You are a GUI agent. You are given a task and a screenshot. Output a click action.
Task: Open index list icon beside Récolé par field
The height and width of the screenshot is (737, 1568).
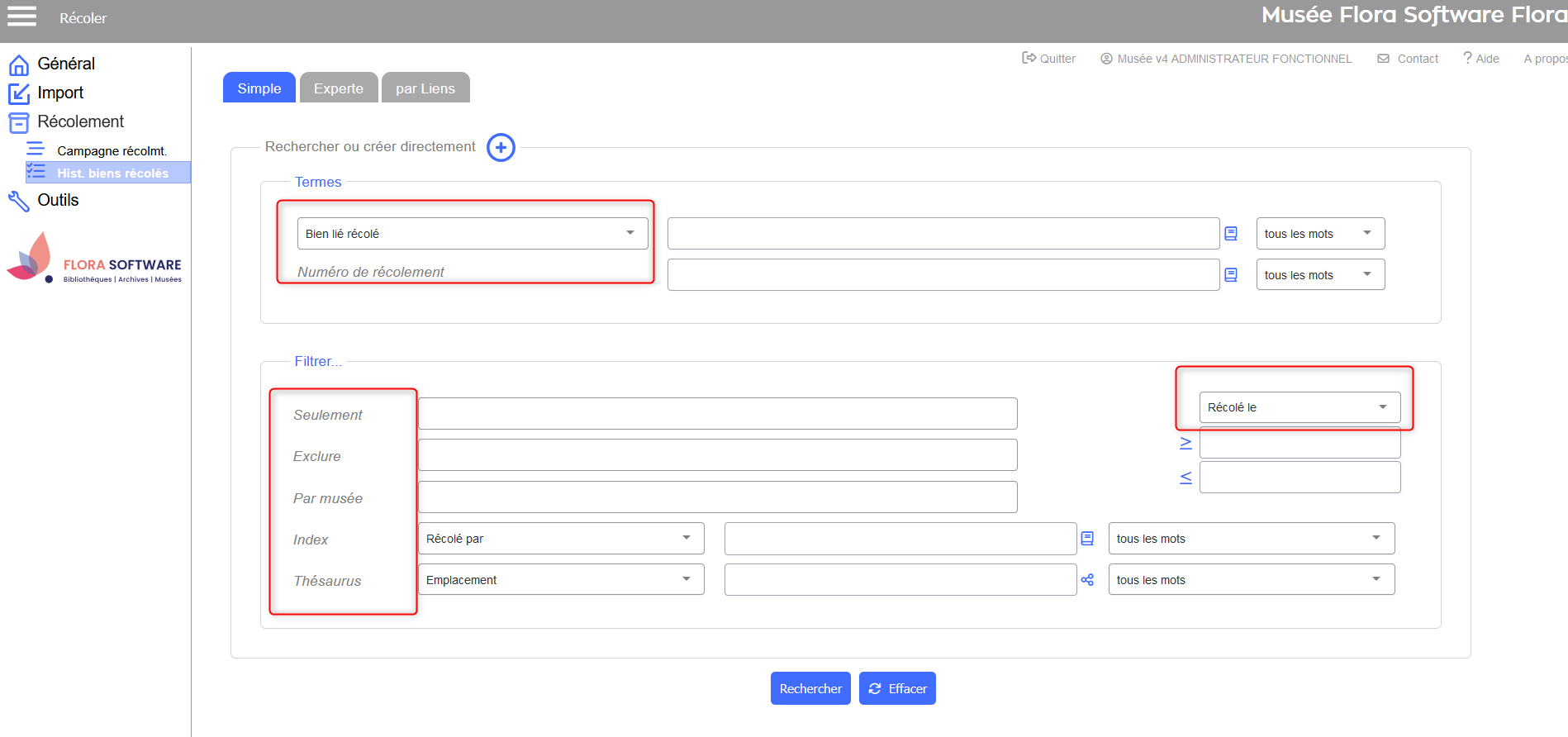(x=1087, y=539)
